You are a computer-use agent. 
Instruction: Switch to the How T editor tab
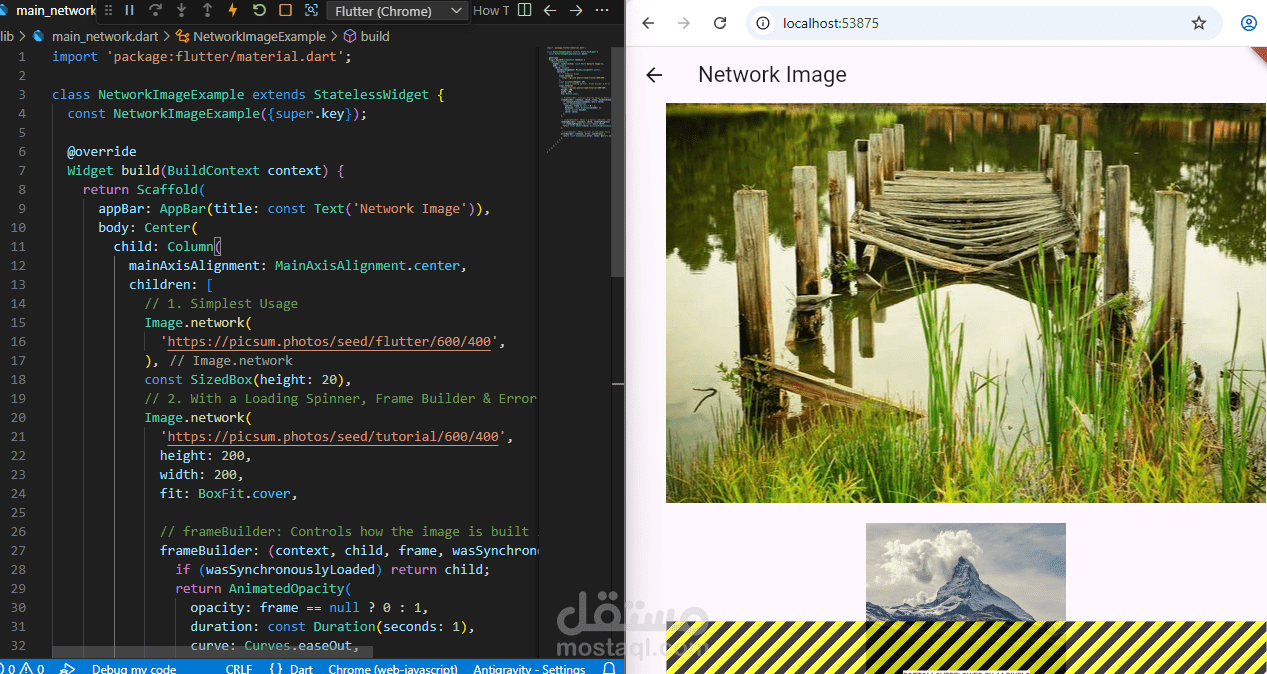pos(490,11)
